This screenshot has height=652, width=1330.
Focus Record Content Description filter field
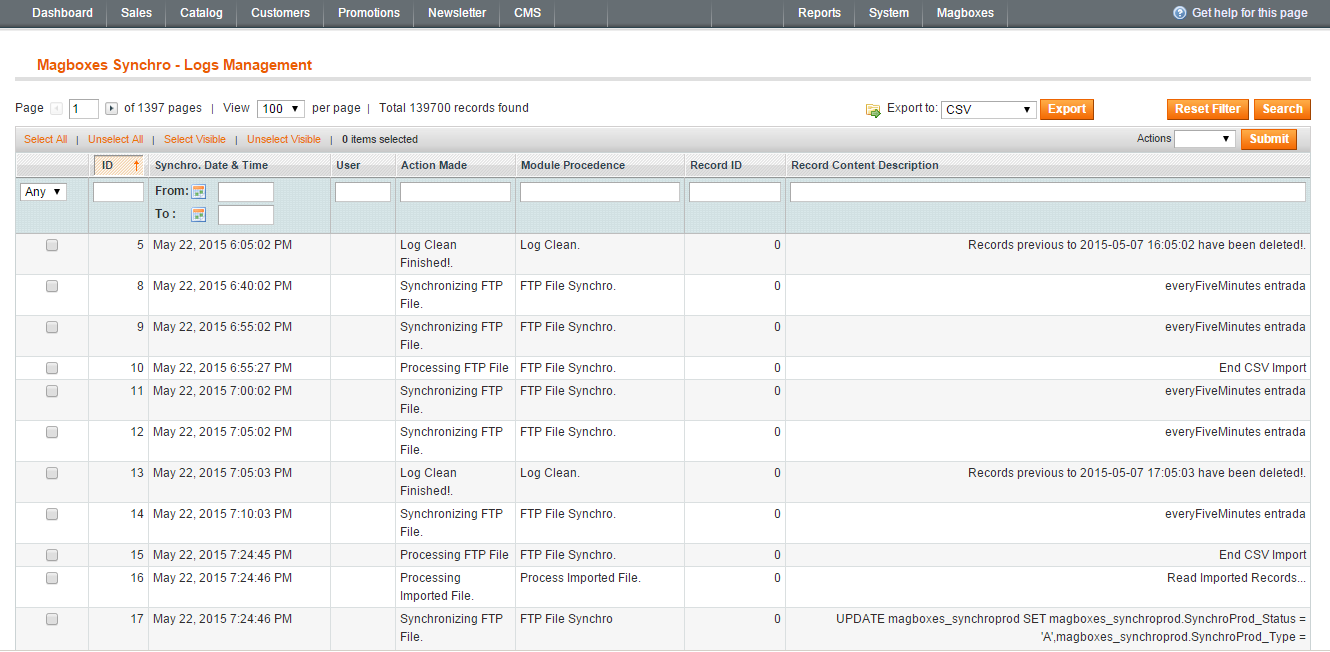pyautogui.click(x=1048, y=192)
